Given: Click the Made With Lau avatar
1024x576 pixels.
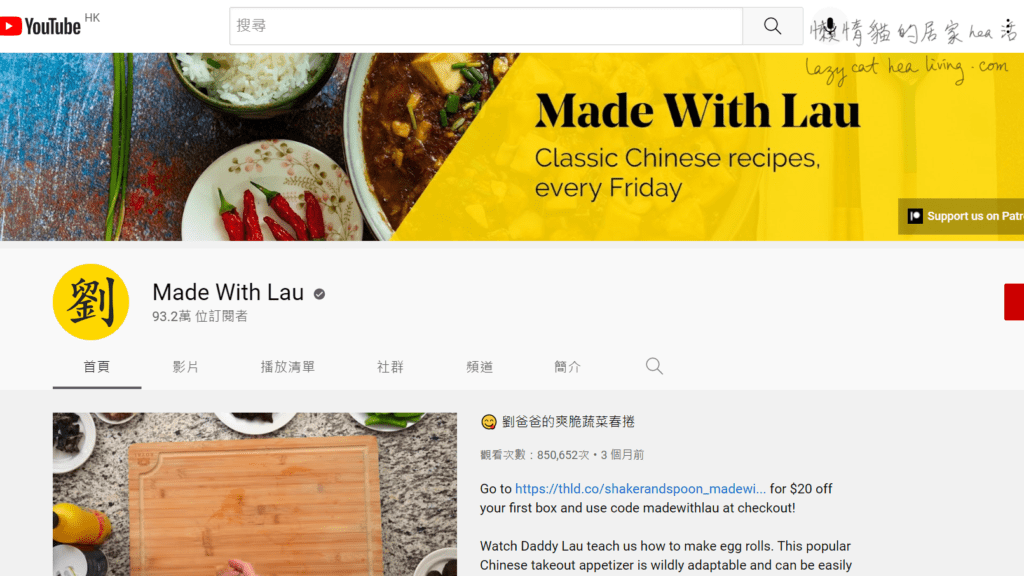Looking at the screenshot, I should point(91,302).
